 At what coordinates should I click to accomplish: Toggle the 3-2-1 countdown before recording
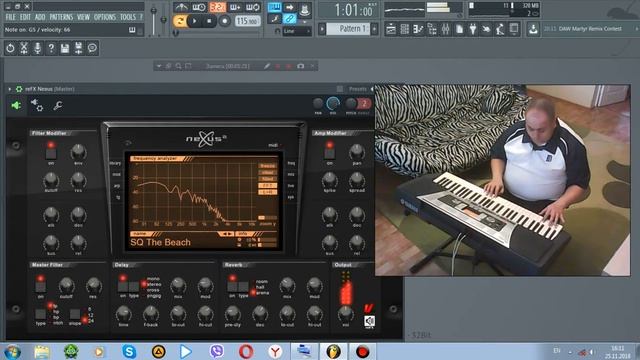click(x=217, y=7)
